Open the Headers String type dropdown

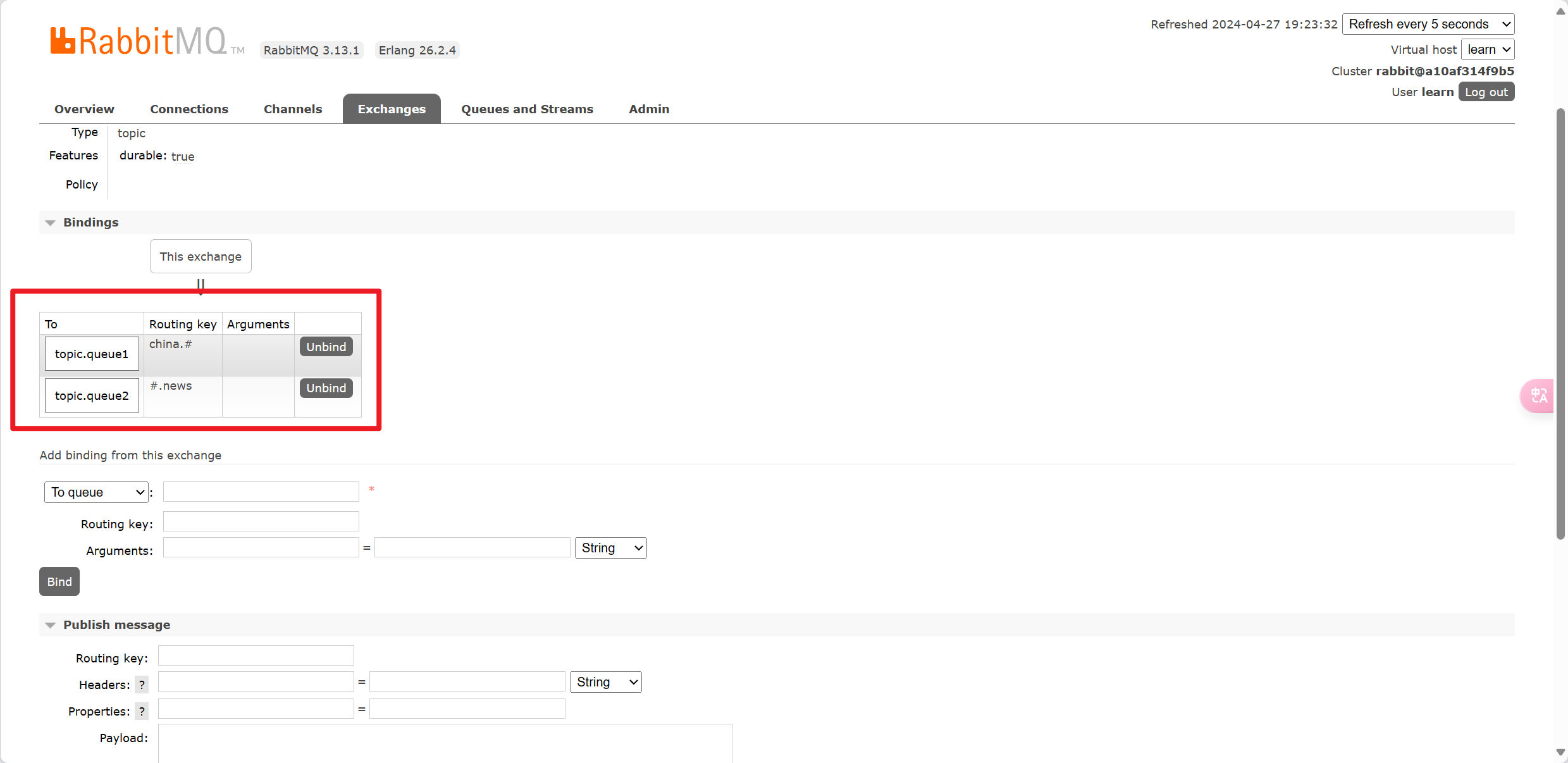tap(605, 682)
